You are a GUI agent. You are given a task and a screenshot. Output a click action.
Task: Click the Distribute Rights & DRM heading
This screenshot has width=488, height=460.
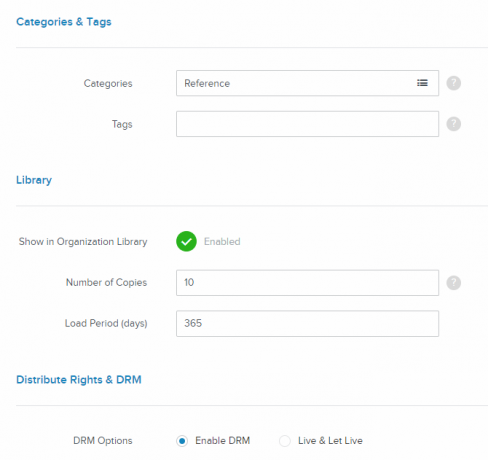79,380
